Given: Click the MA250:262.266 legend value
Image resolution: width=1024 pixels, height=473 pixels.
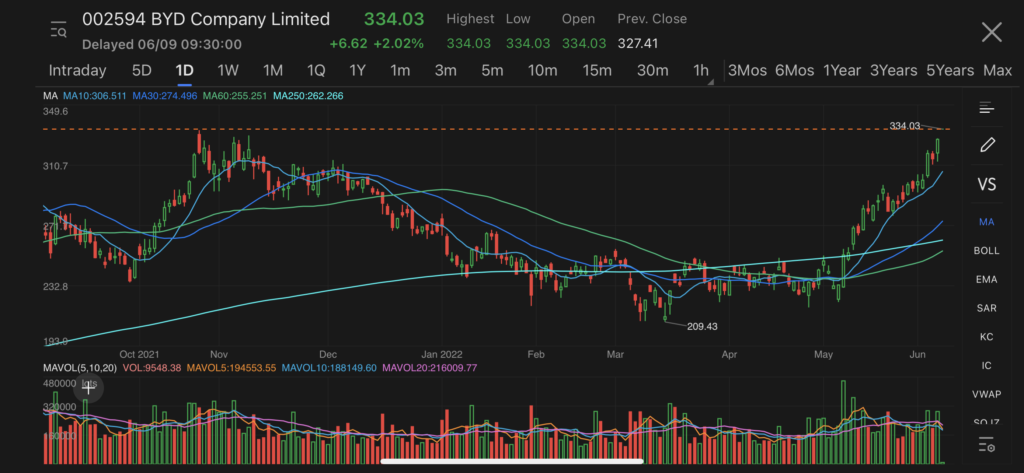Looking at the screenshot, I should pos(308,96).
